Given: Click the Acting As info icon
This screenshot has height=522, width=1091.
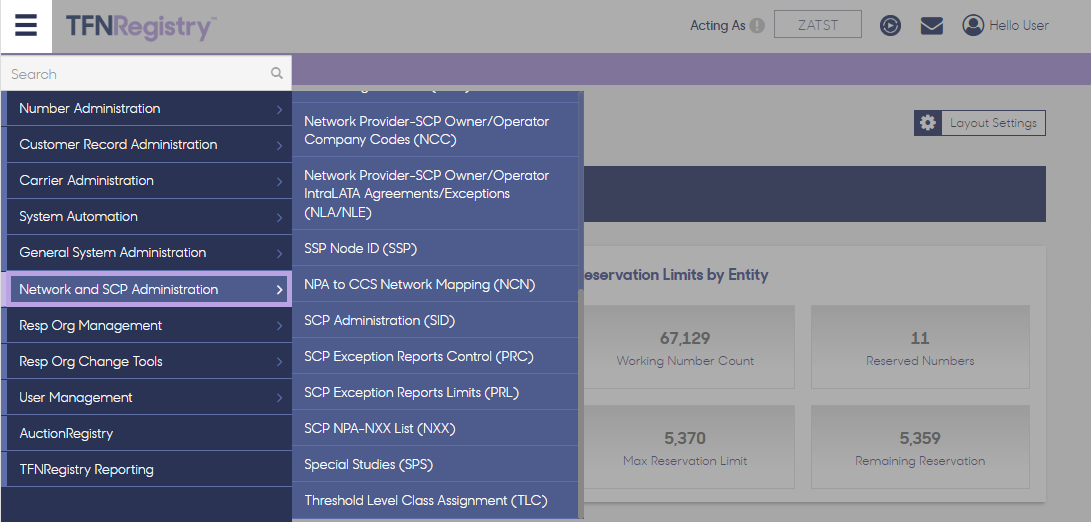Looking at the screenshot, I should click(x=757, y=26).
